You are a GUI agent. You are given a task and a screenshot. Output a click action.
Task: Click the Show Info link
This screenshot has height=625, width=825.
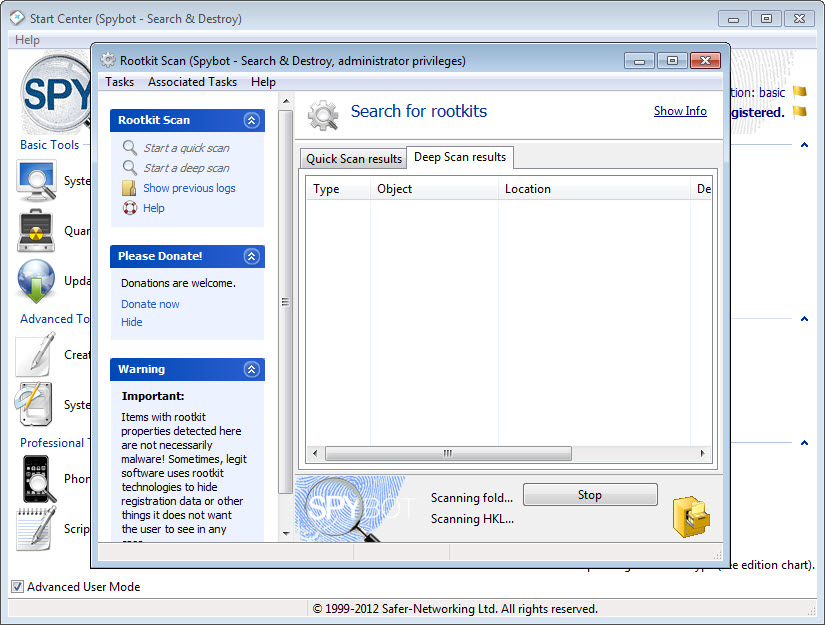coord(680,111)
